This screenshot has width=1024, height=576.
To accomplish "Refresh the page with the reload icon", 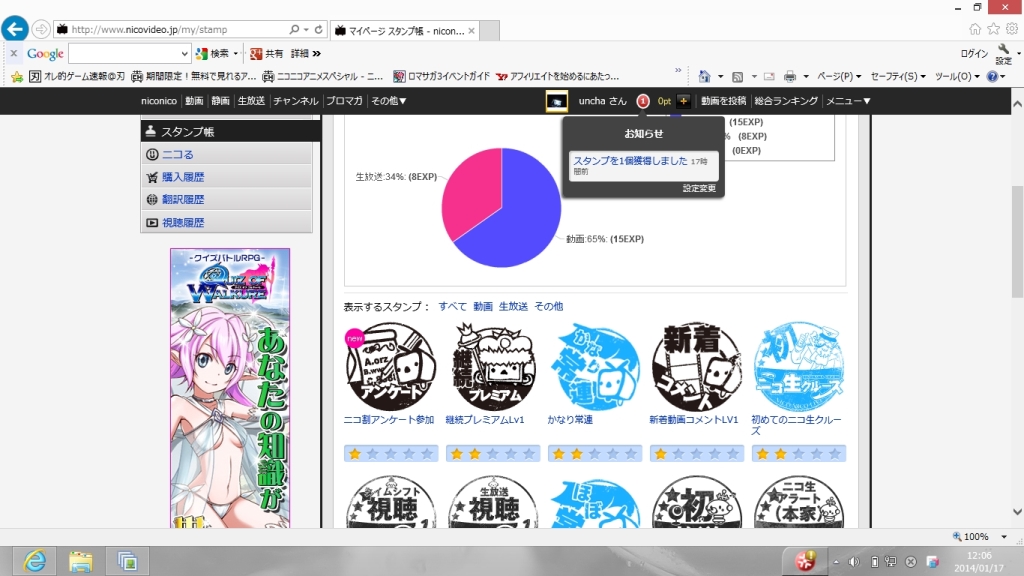I will [x=319, y=29].
